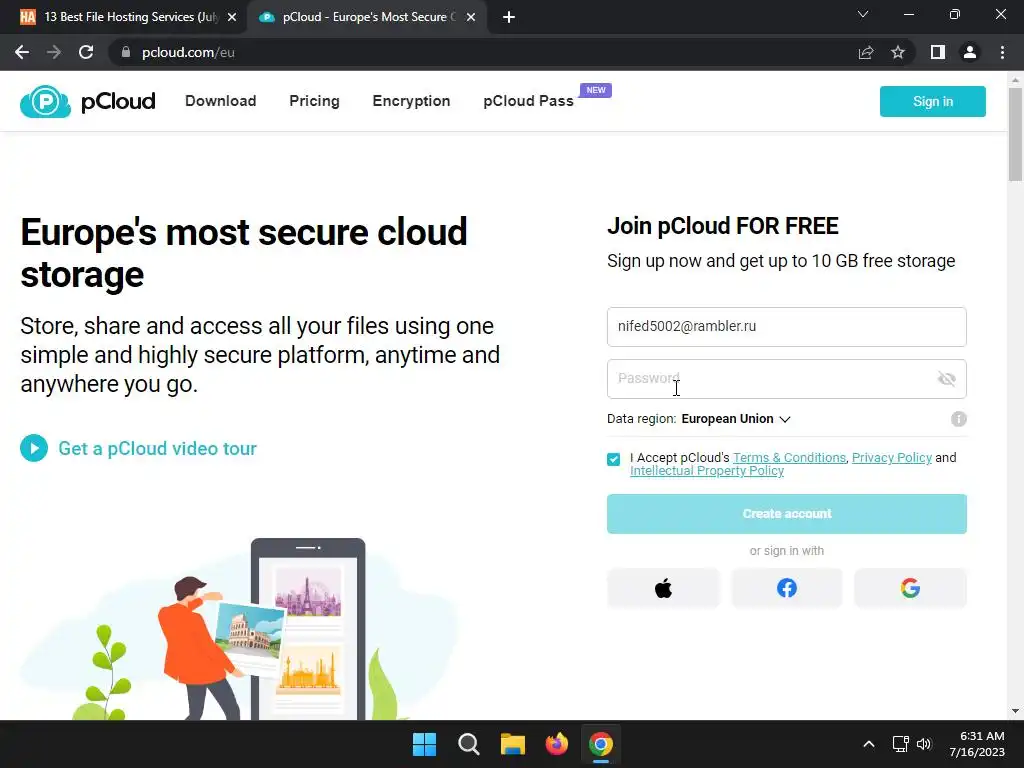Open Chrome three-dot menu
The height and width of the screenshot is (768, 1024).
tap(1002, 52)
